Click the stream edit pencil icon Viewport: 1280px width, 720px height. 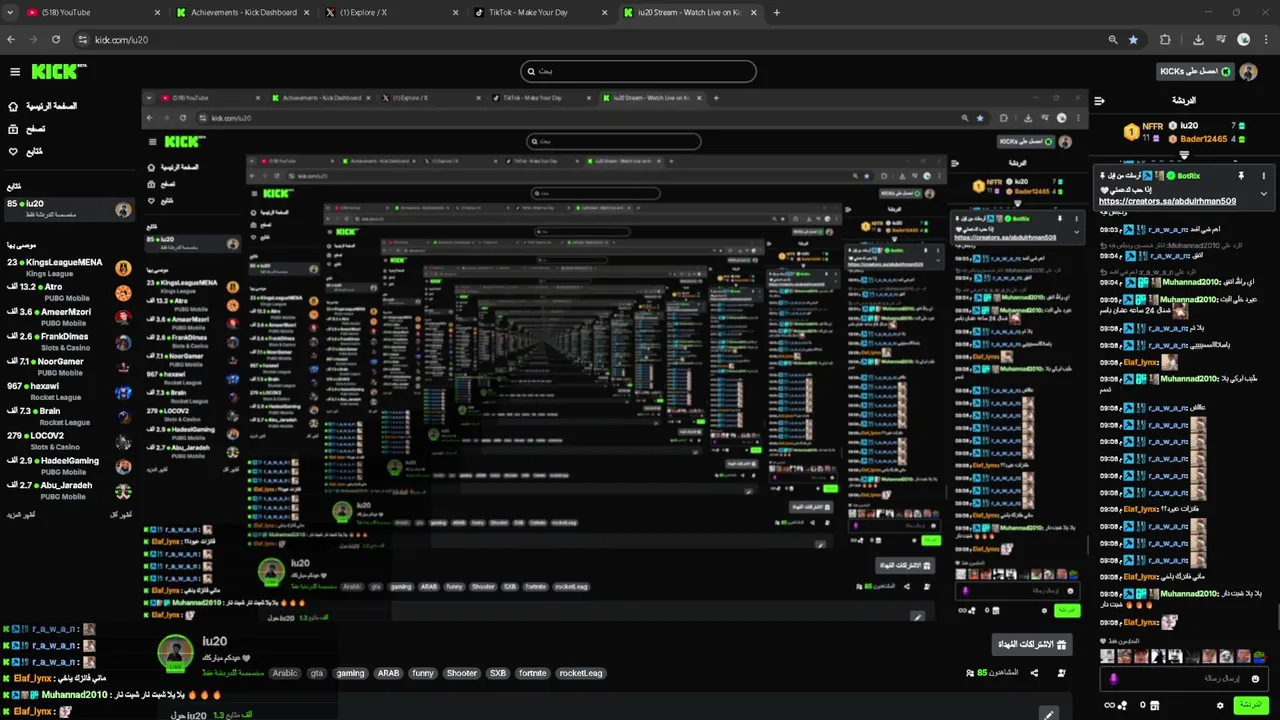click(x=1048, y=714)
